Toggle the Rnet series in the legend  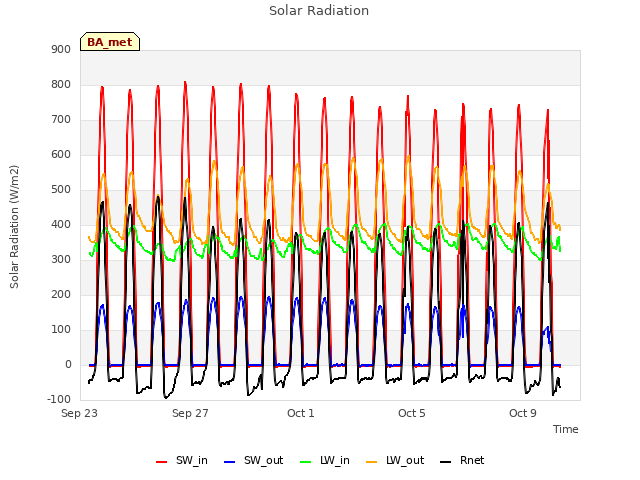tap(462, 460)
